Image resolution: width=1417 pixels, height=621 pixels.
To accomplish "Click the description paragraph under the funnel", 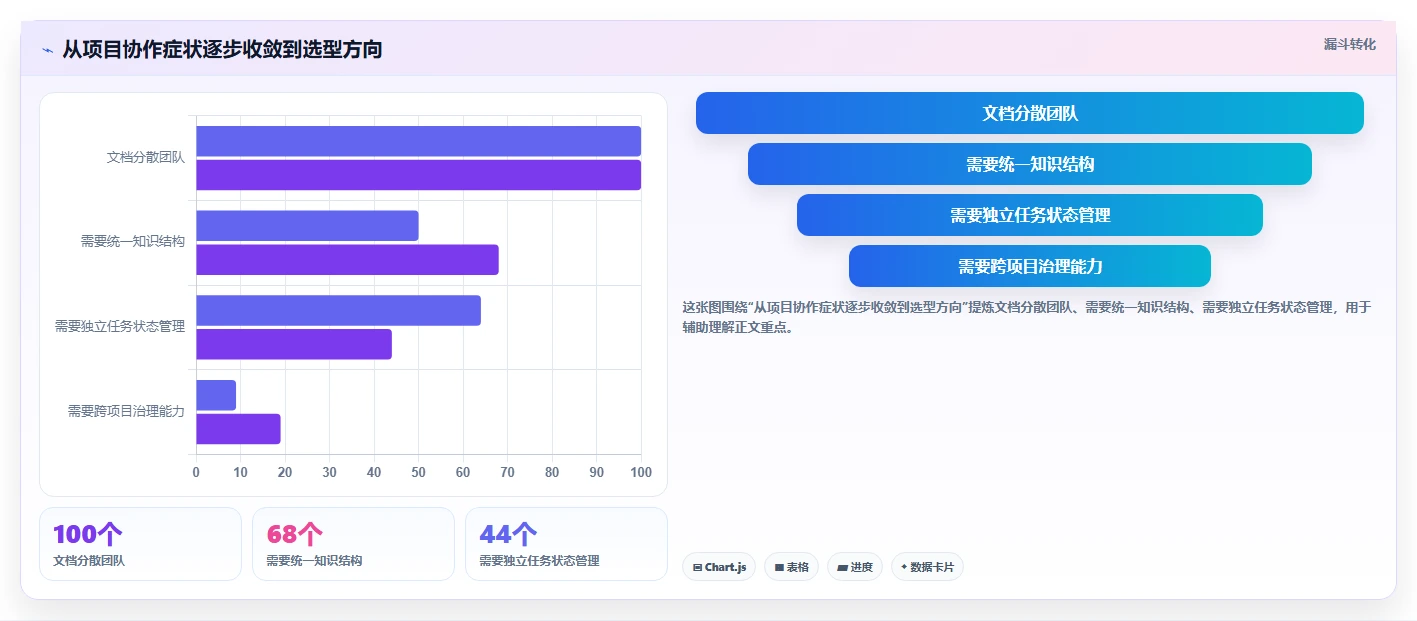I will [1026, 317].
